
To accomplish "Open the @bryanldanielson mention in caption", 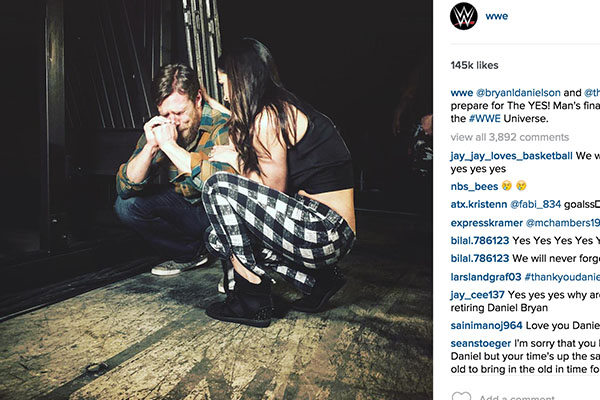I will 518,93.
